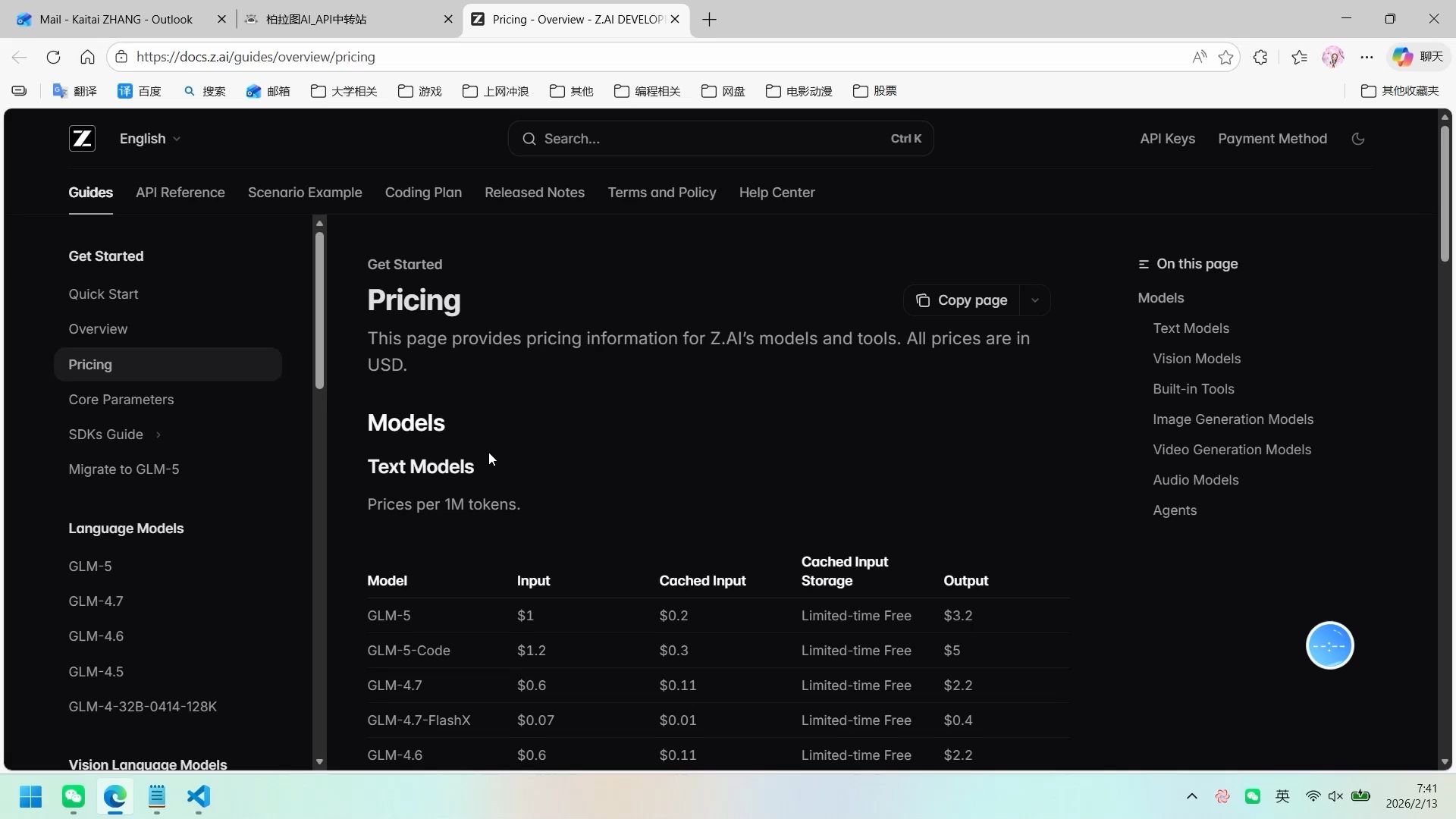
Task: Switch to the Coding Plan tab
Action: tap(423, 193)
